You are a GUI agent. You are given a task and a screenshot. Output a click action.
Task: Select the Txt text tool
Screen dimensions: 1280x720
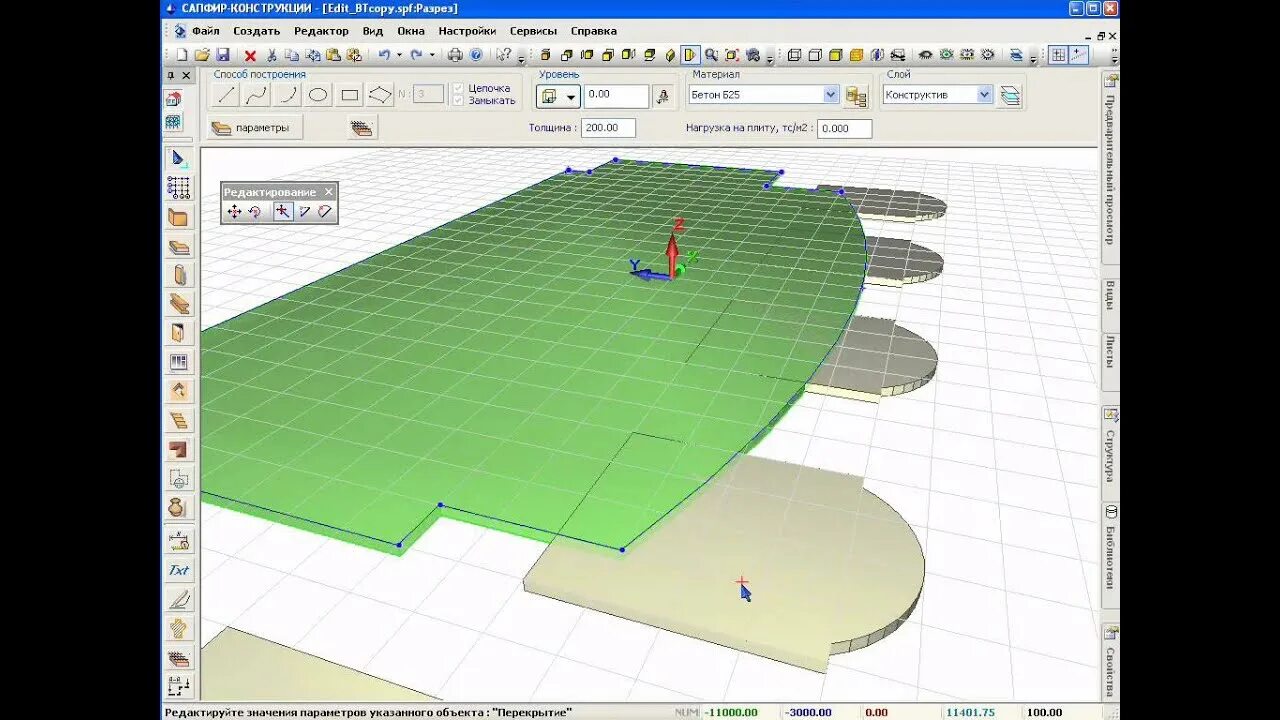click(x=179, y=571)
